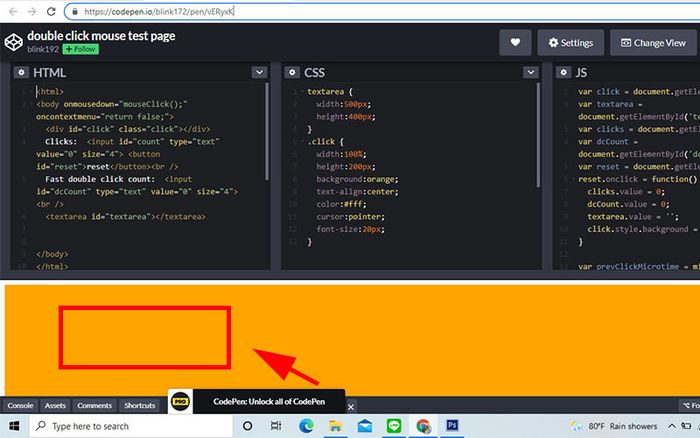700x438 pixels.
Task: Open pen Settings
Action: click(x=571, y=43)
